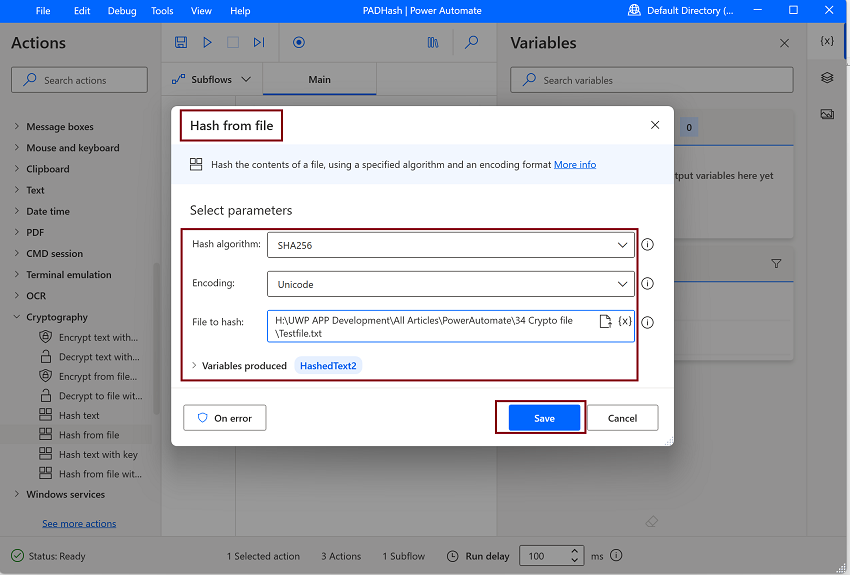The width and height of the screenshot is (850, 575).
Task: Expand the Message boxes action group
Action: 16,127
